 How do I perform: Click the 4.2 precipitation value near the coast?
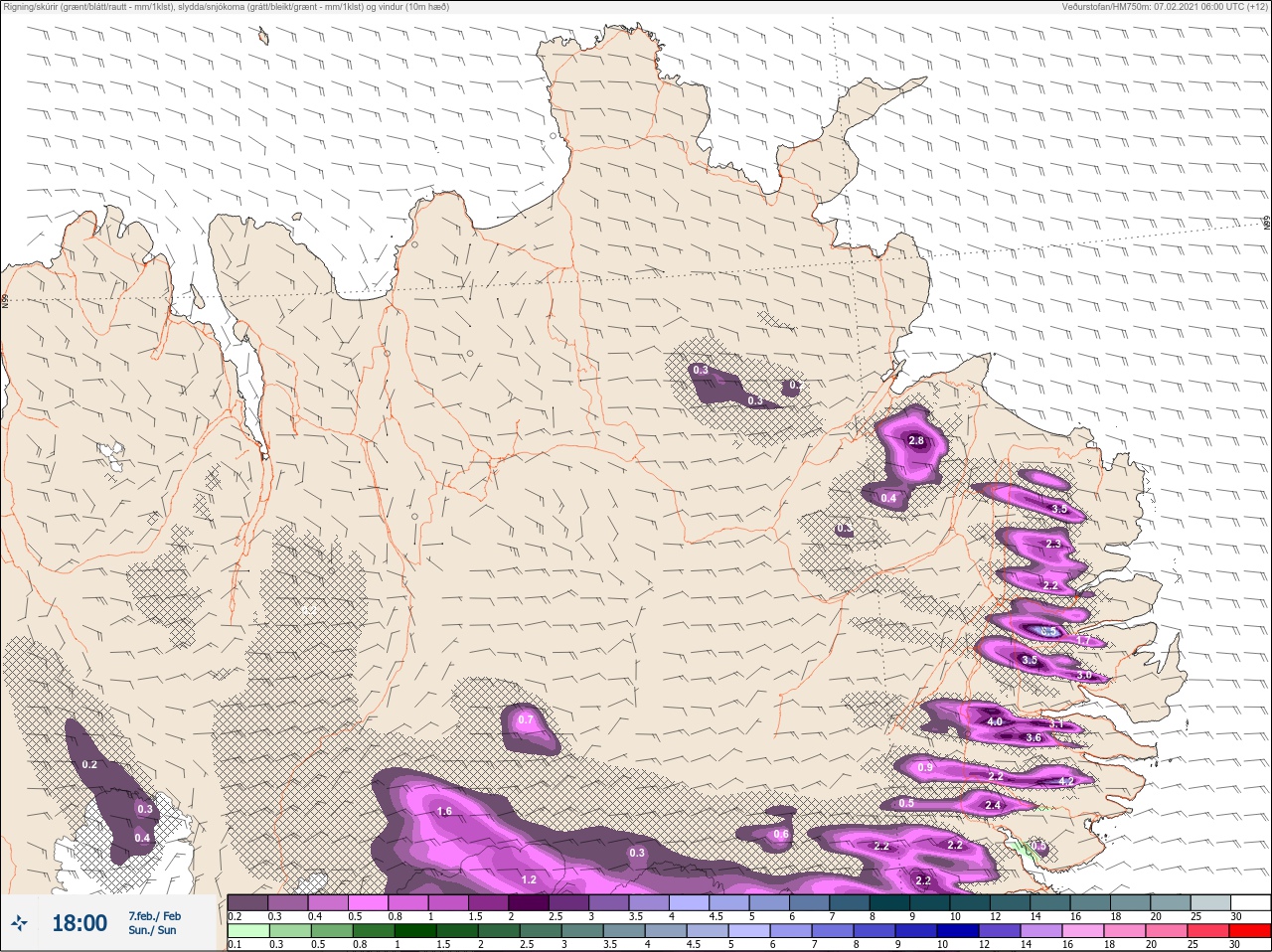(x=1067, y=781)
